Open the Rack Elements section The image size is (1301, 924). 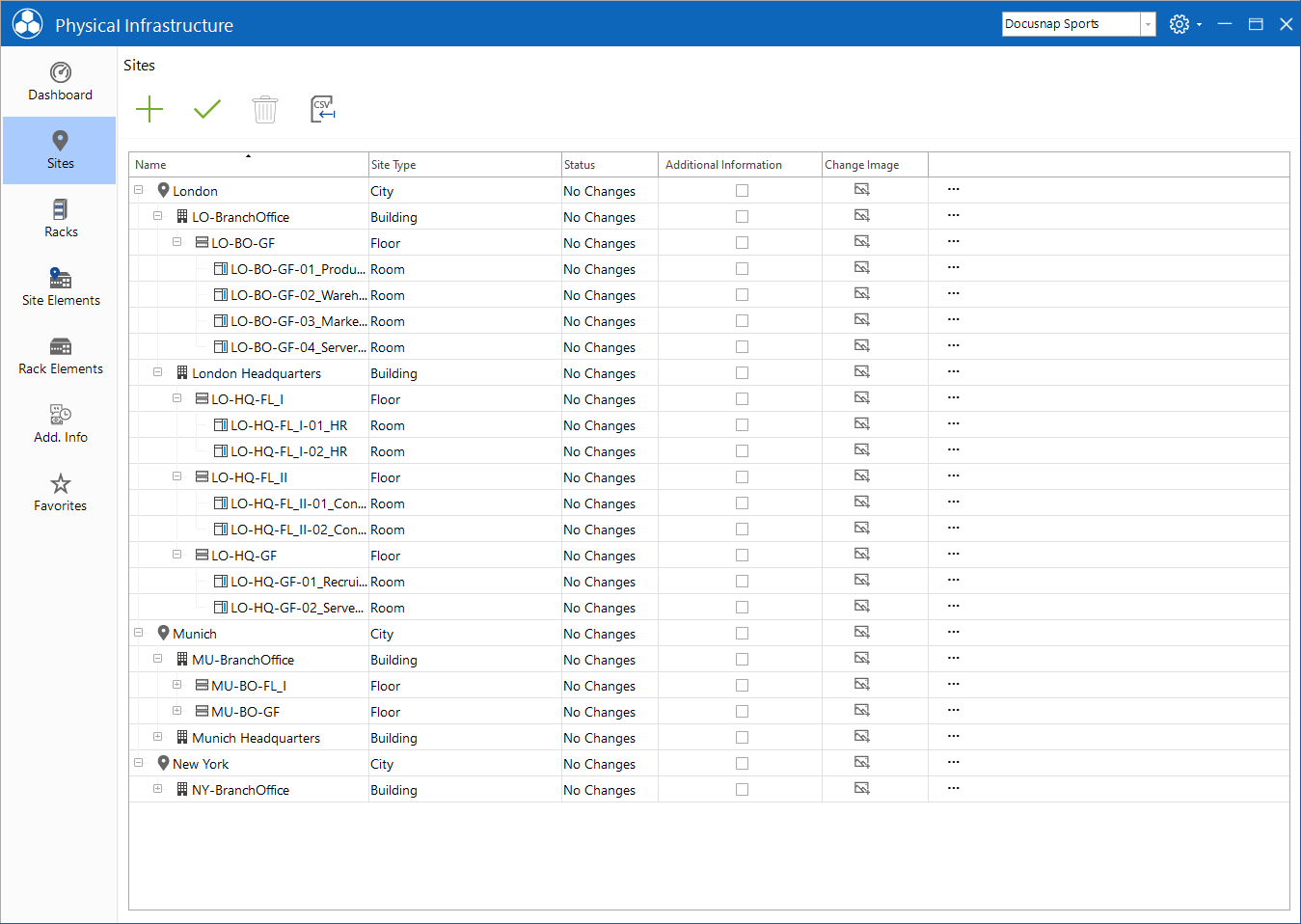tap(60, 356)
